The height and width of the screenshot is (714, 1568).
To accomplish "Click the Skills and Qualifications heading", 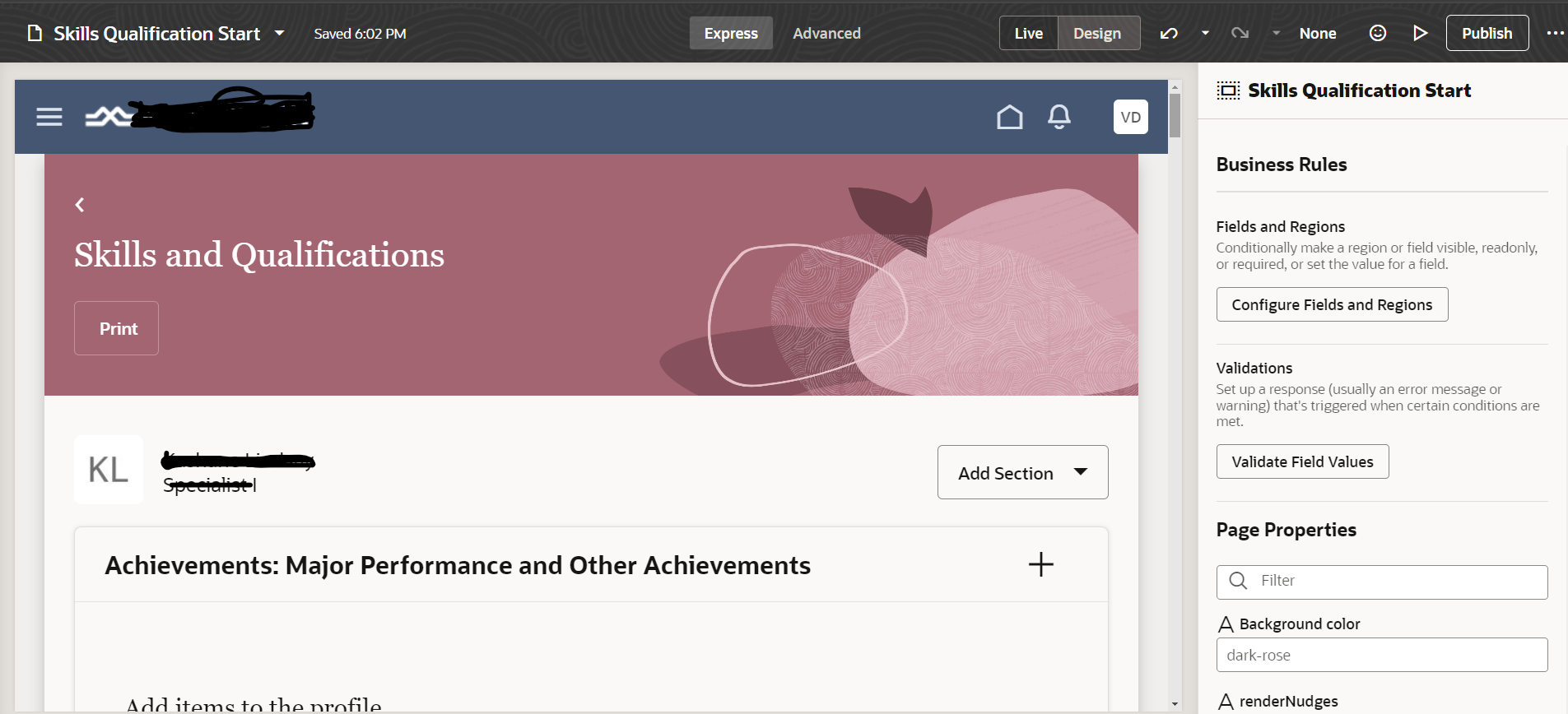I will pos(259,255).
